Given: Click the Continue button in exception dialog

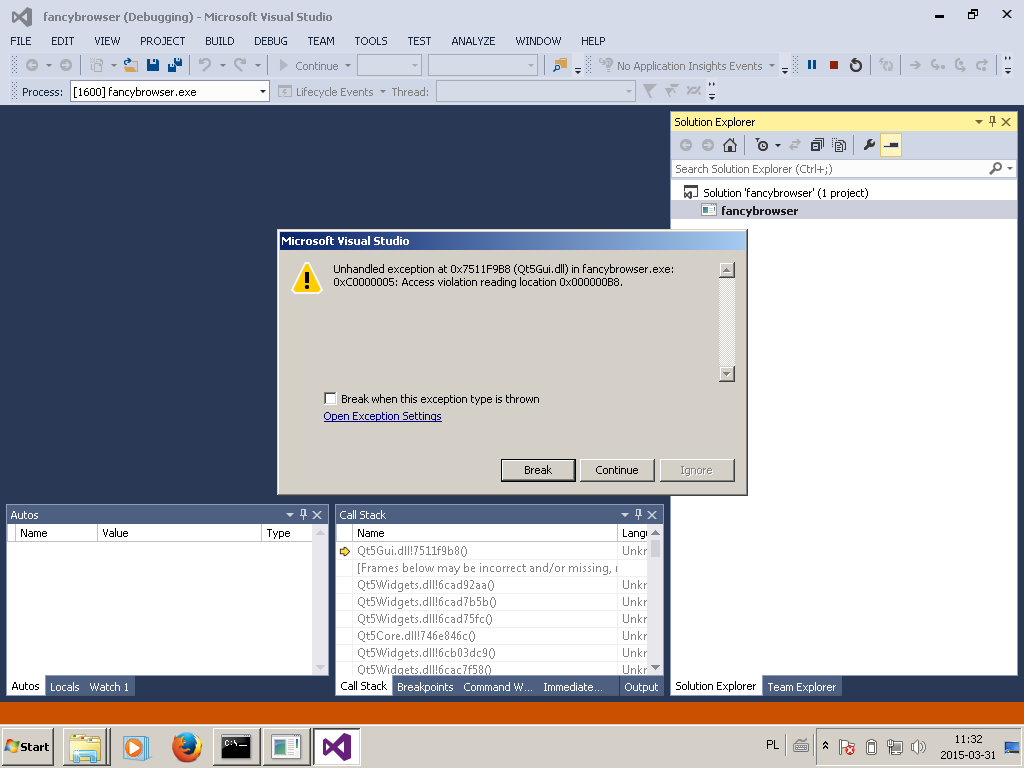Looking at the screenshot, I should tap(616, 470).
